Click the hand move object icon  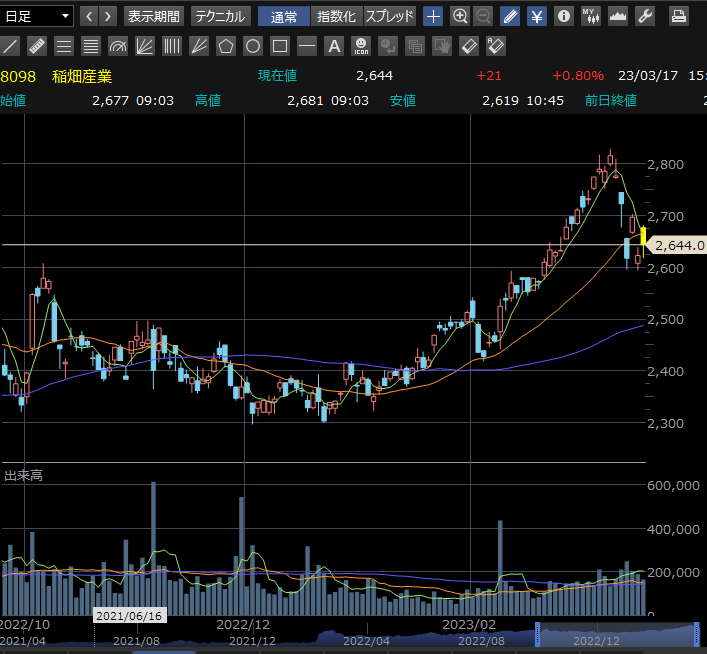(442, 46)
